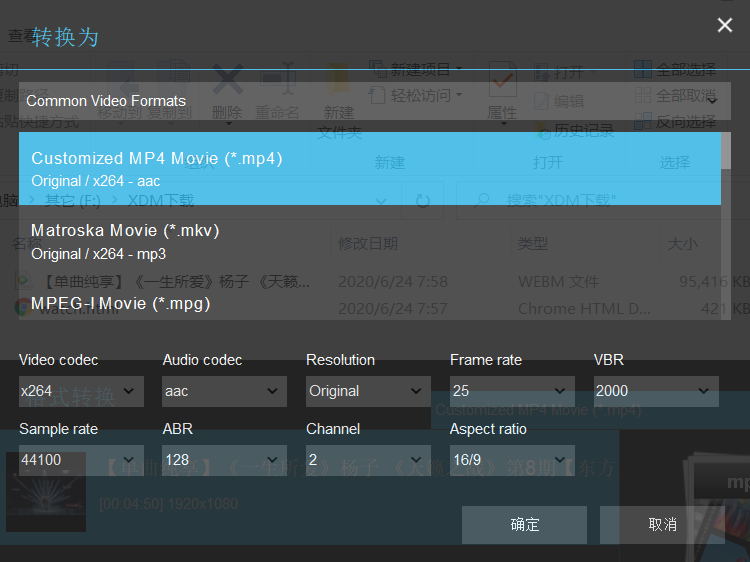Open the VBR 2000 dropdown
The image size is (750, 562).
click(656, 391)
